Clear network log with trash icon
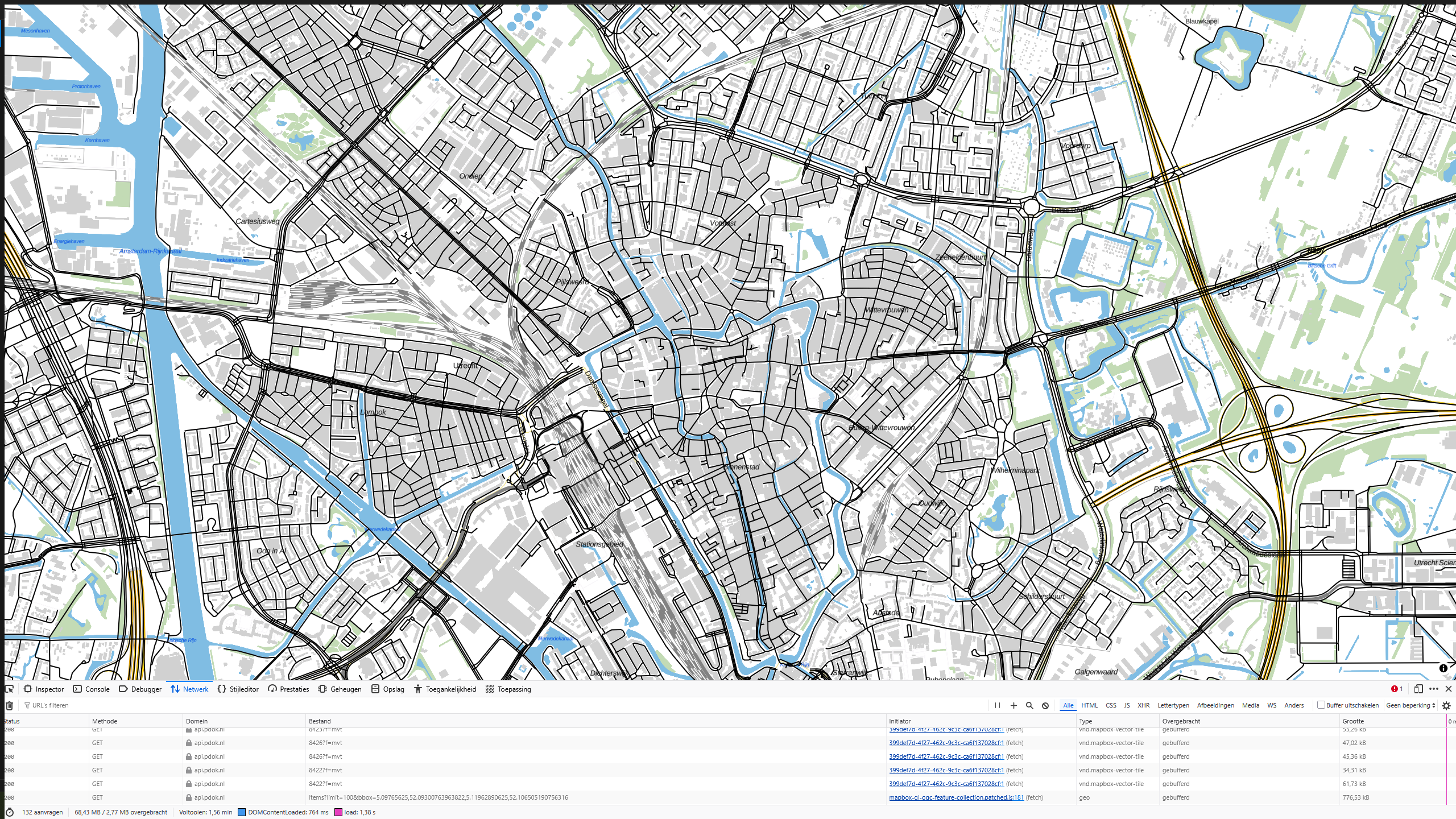 [x=9, y=705]
